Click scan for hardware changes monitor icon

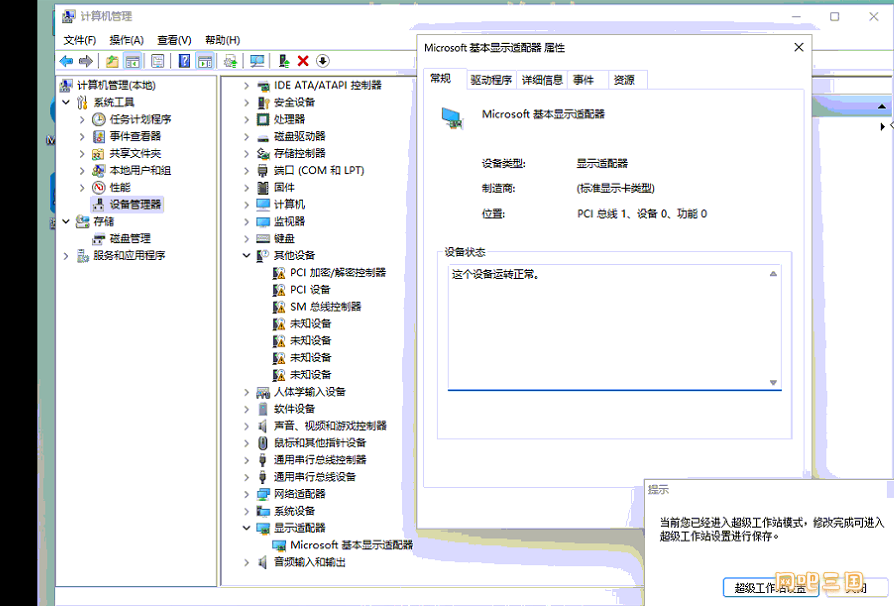[x=257, y=61]
